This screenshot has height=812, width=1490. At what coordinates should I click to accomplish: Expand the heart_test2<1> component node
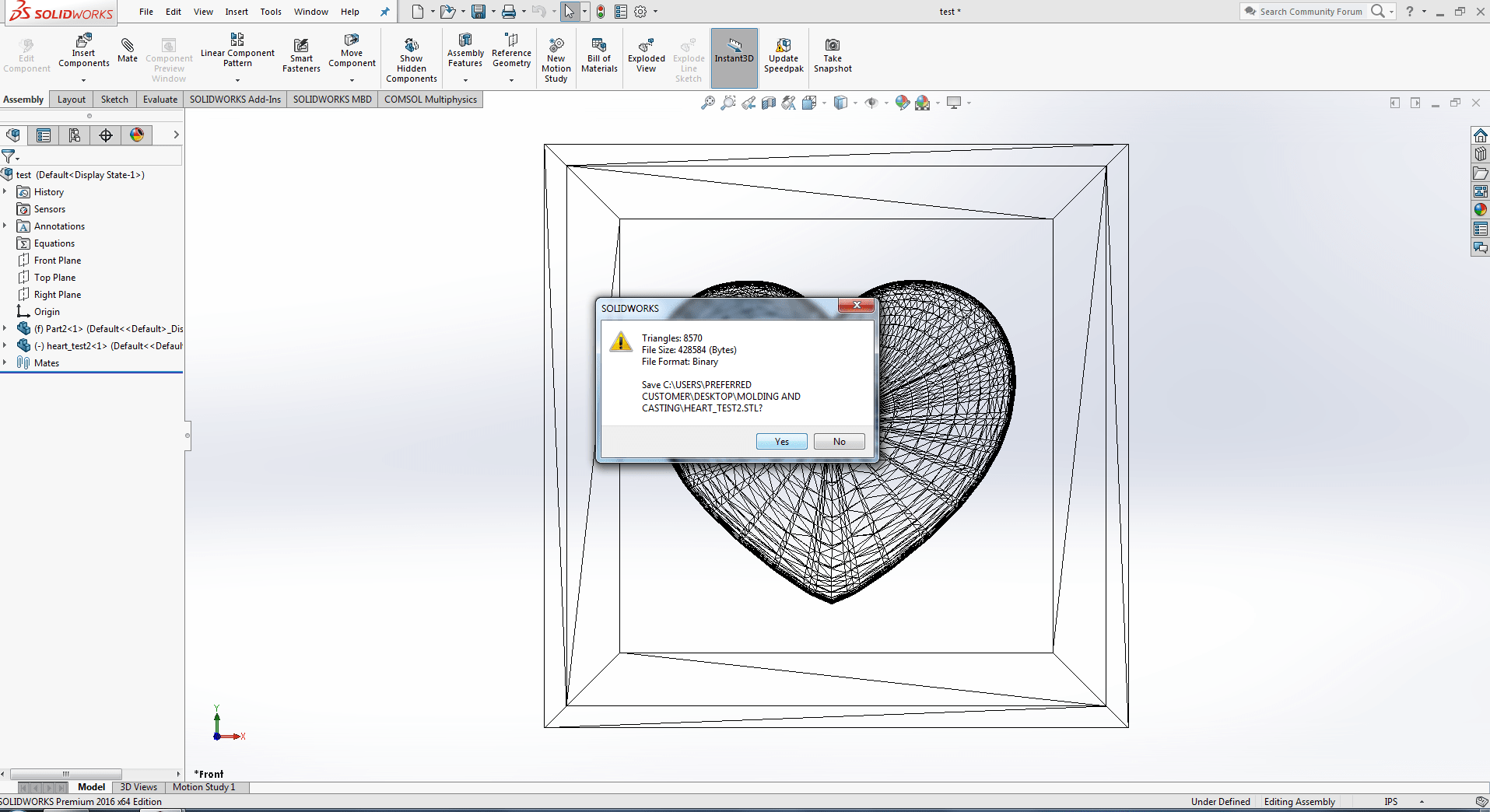(x=5, y=345)
